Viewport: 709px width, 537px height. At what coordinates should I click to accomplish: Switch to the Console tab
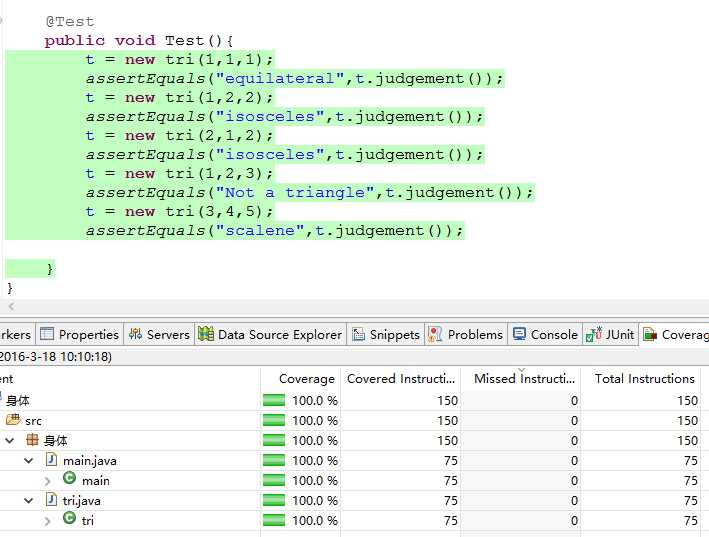545,334
